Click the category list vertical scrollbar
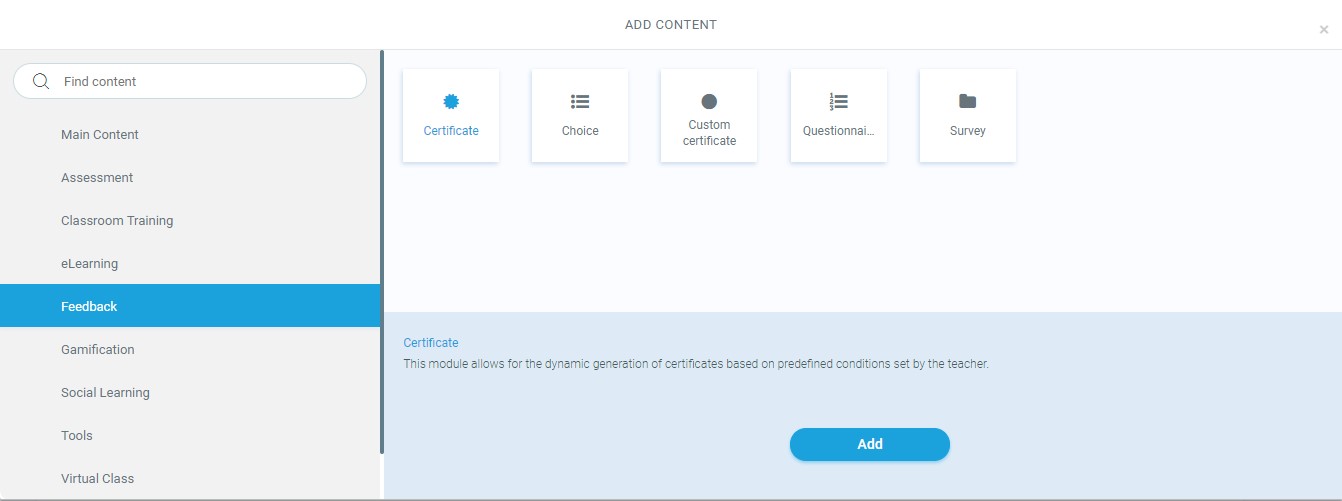 point(381,250)
